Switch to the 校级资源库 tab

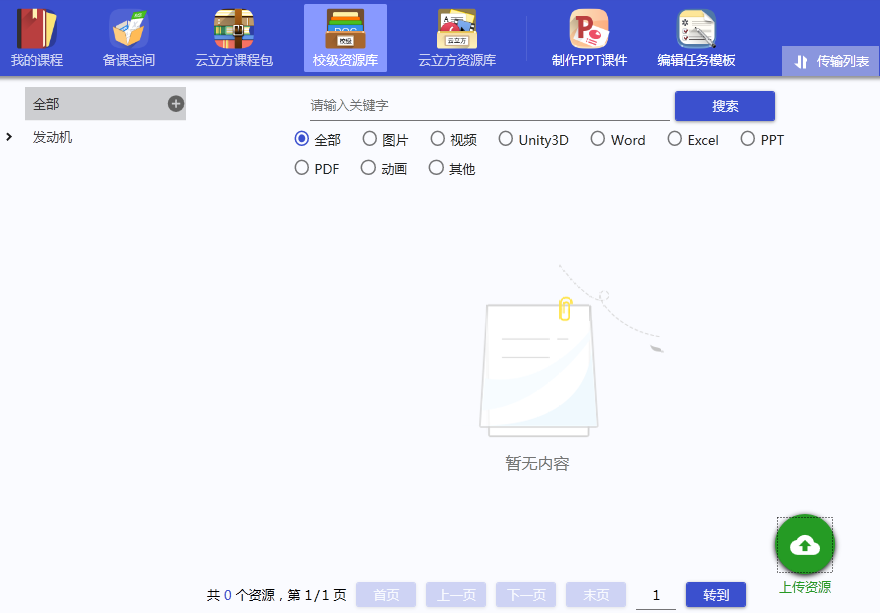pyautogui.click(x=345, y=38)
